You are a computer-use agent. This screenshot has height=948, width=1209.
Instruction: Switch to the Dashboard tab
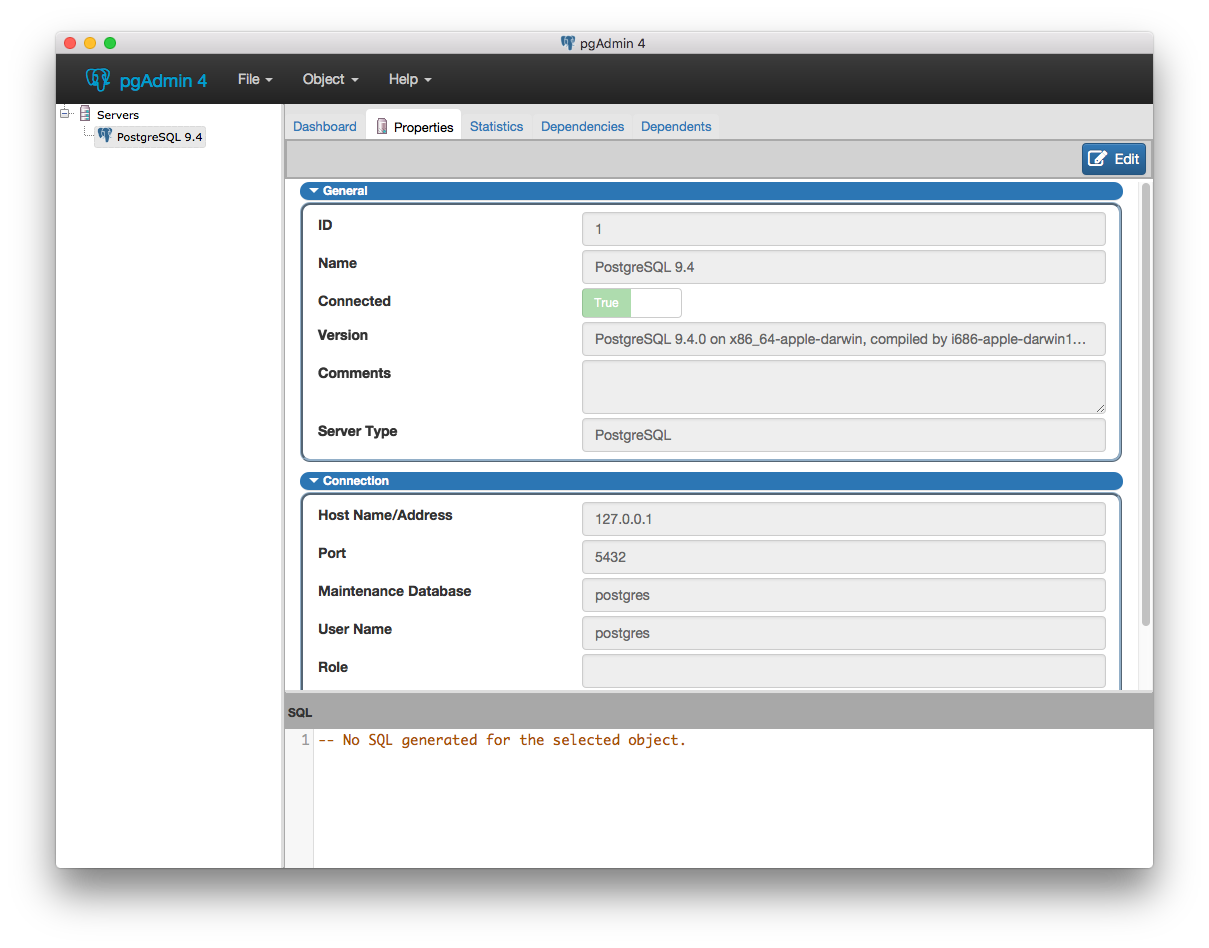click(325, 127)
